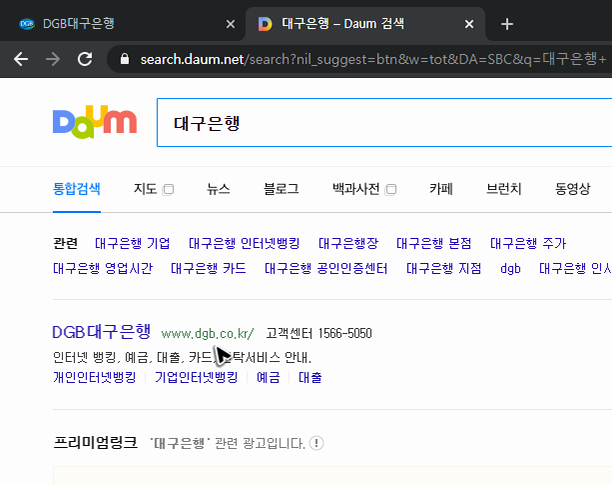Click the browser address bar URL
Image resolution: width=612 pixels, height=485 pixels.
(373, 59)
